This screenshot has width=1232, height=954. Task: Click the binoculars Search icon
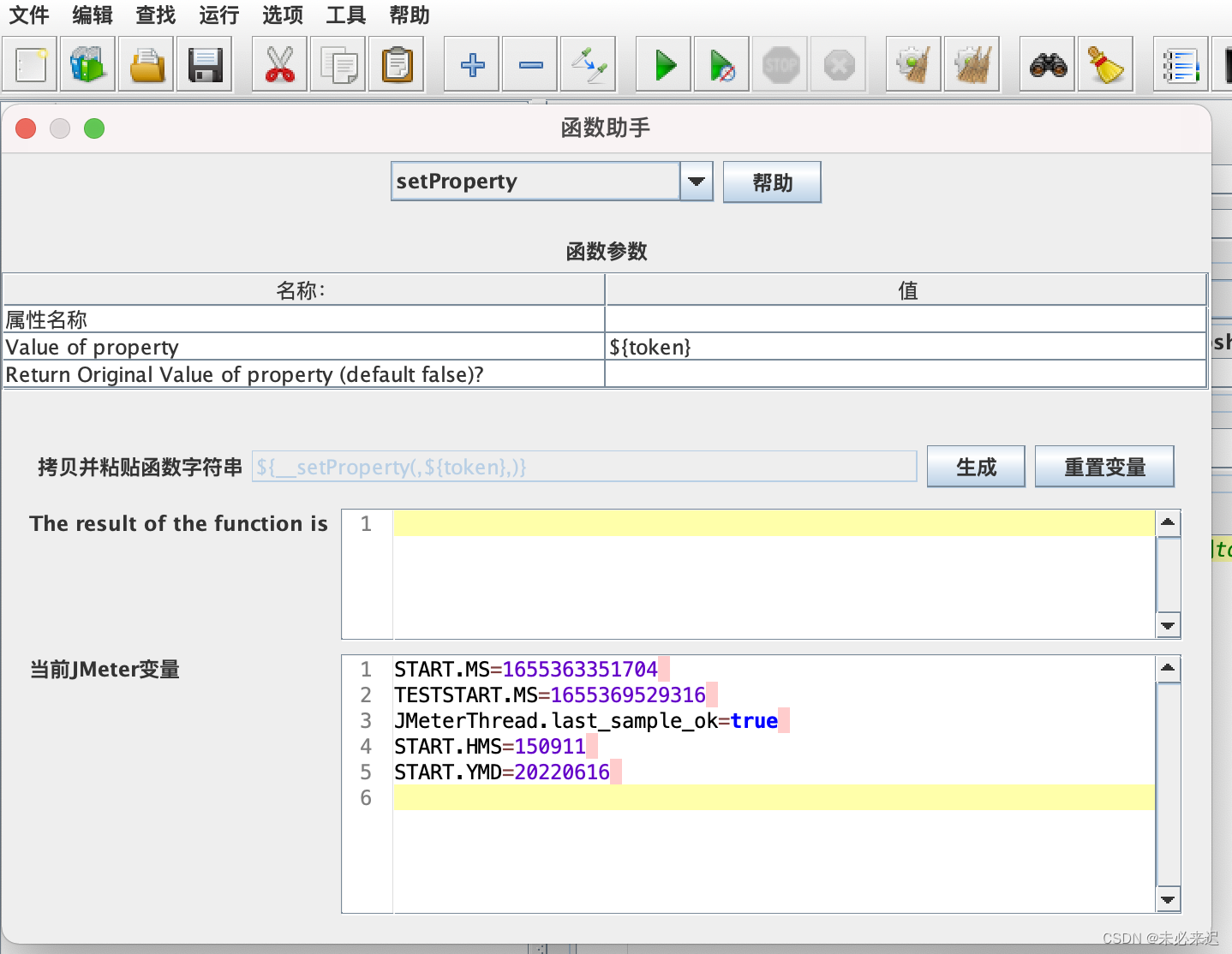coord(1048,64)
